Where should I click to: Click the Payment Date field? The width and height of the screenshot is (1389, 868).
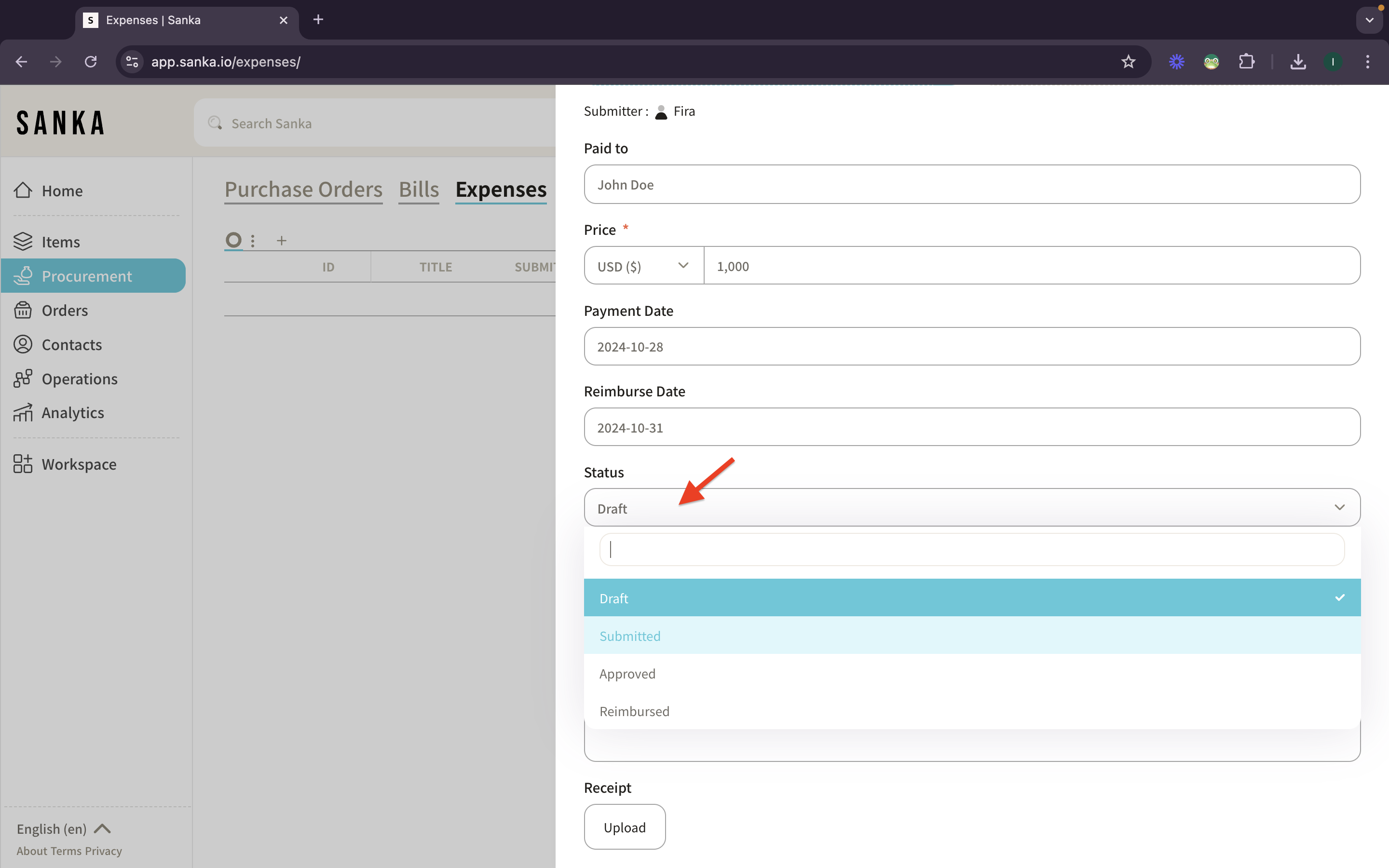point(971,347)
